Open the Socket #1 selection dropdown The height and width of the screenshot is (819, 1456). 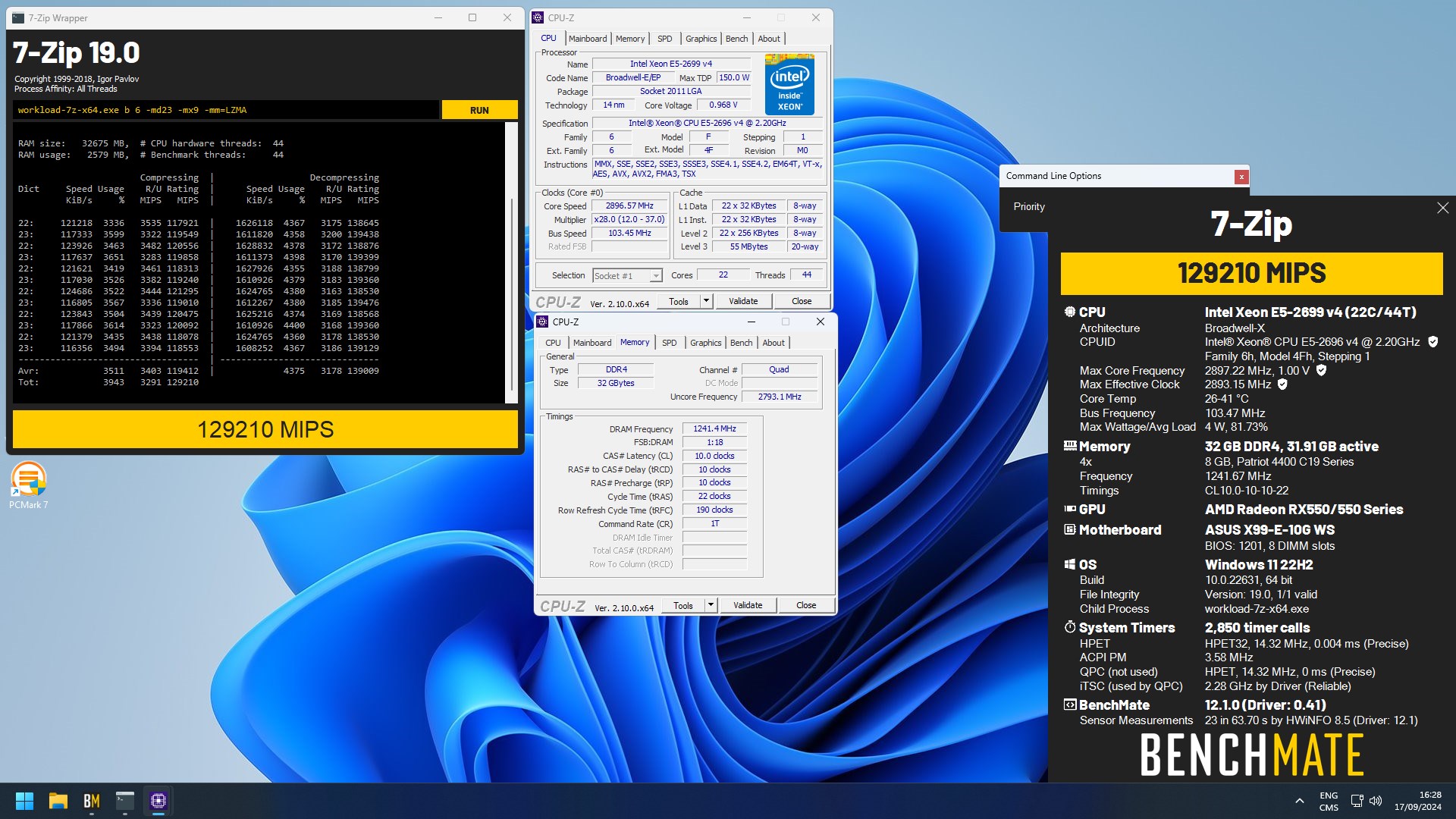(627, 276)
